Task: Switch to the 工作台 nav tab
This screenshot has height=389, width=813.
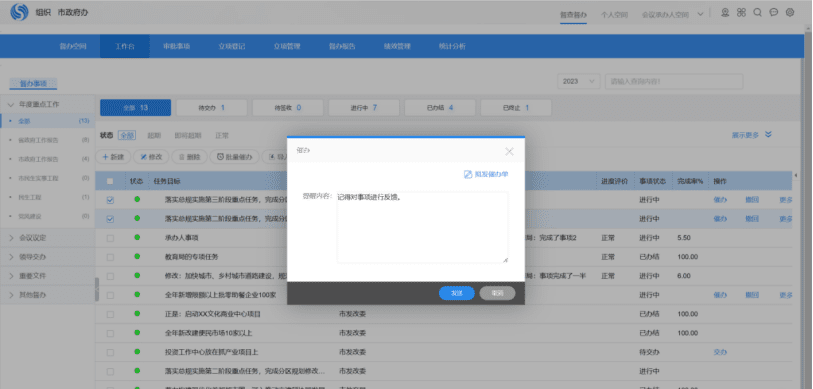Action: click(125, 46)
